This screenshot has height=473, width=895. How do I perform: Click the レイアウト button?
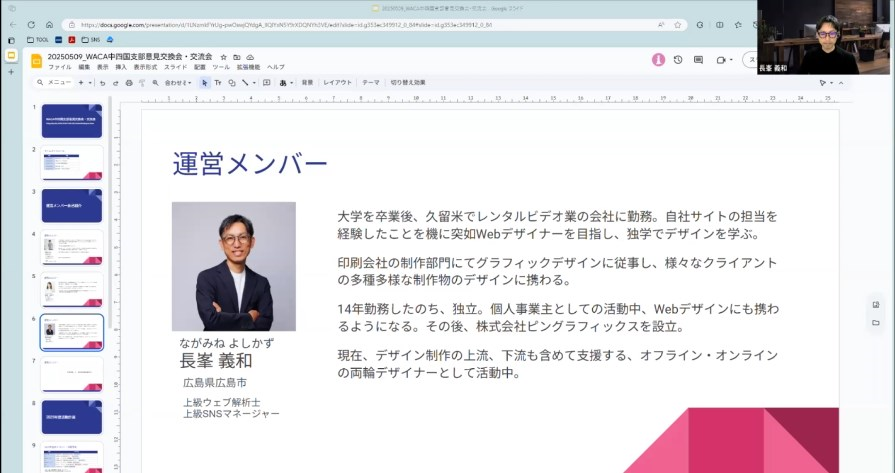coord(337,83)
